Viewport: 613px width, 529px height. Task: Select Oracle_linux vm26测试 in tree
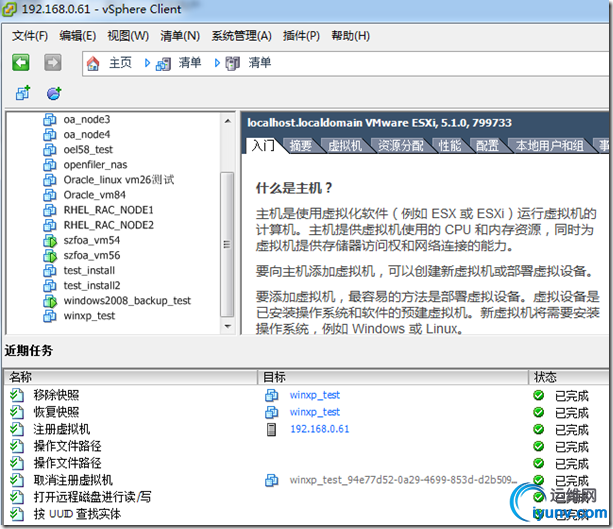(119, 180)
